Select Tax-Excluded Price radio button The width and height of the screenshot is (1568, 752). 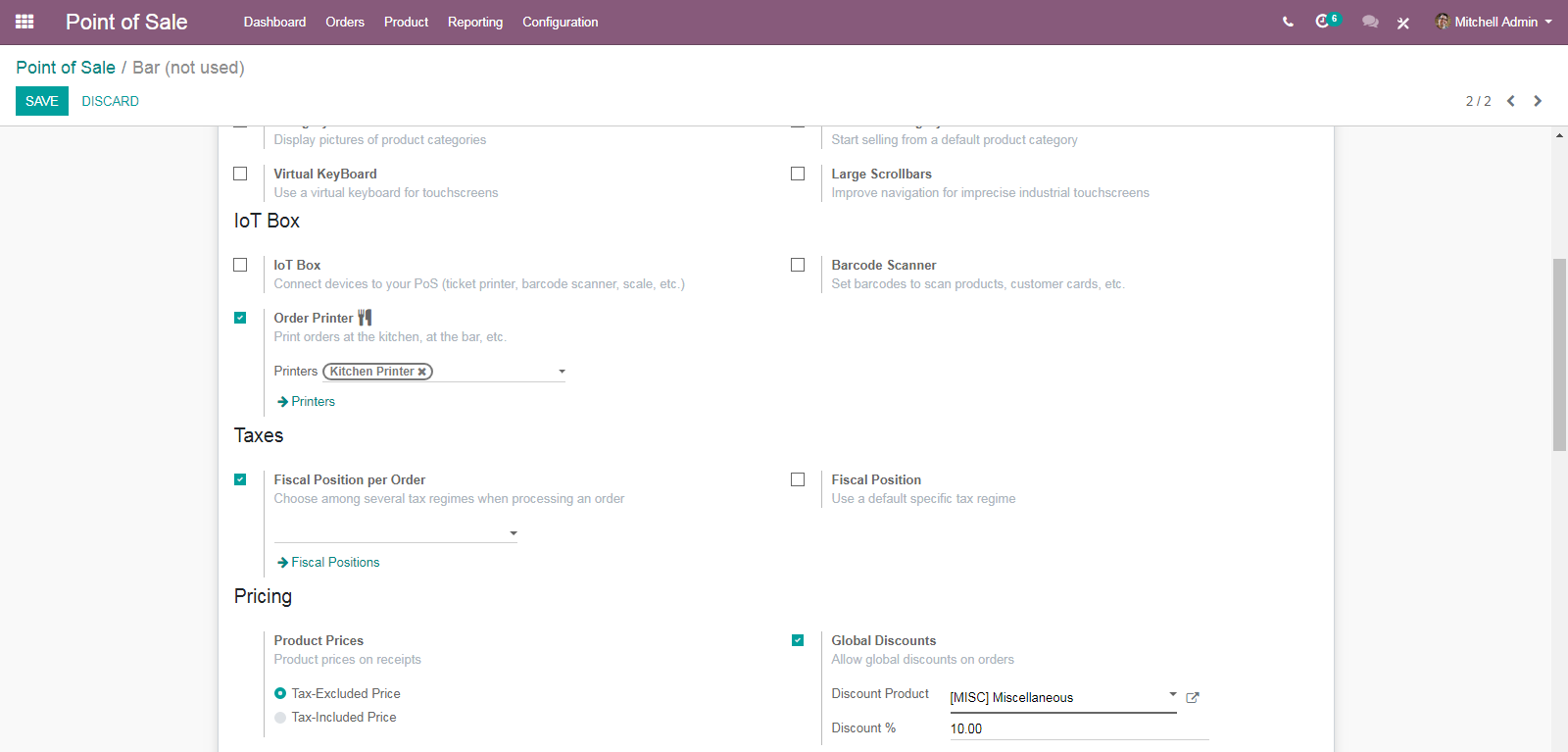[x=280, y=693]
